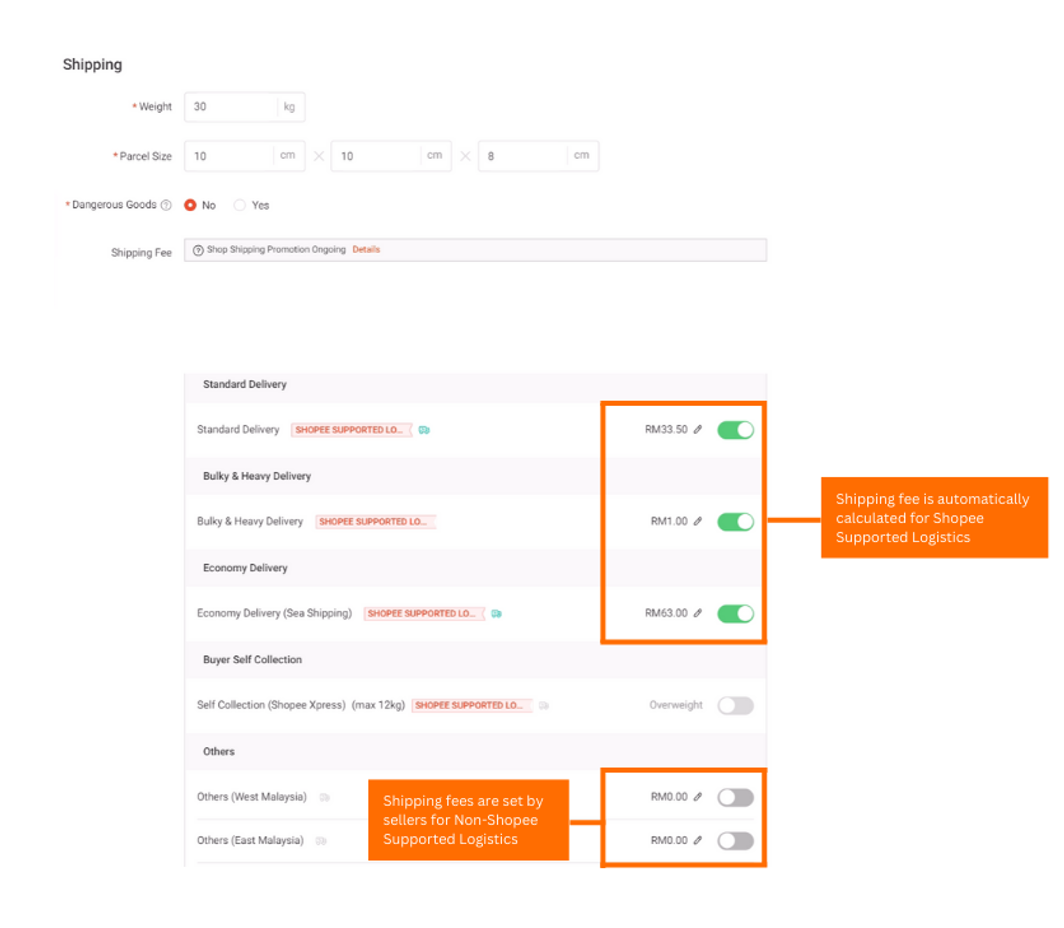The width and height of the screenshot is (1064, 928).
Task: Click the truck icon next to Economy Delivery tag
Action: click(495, 613)
